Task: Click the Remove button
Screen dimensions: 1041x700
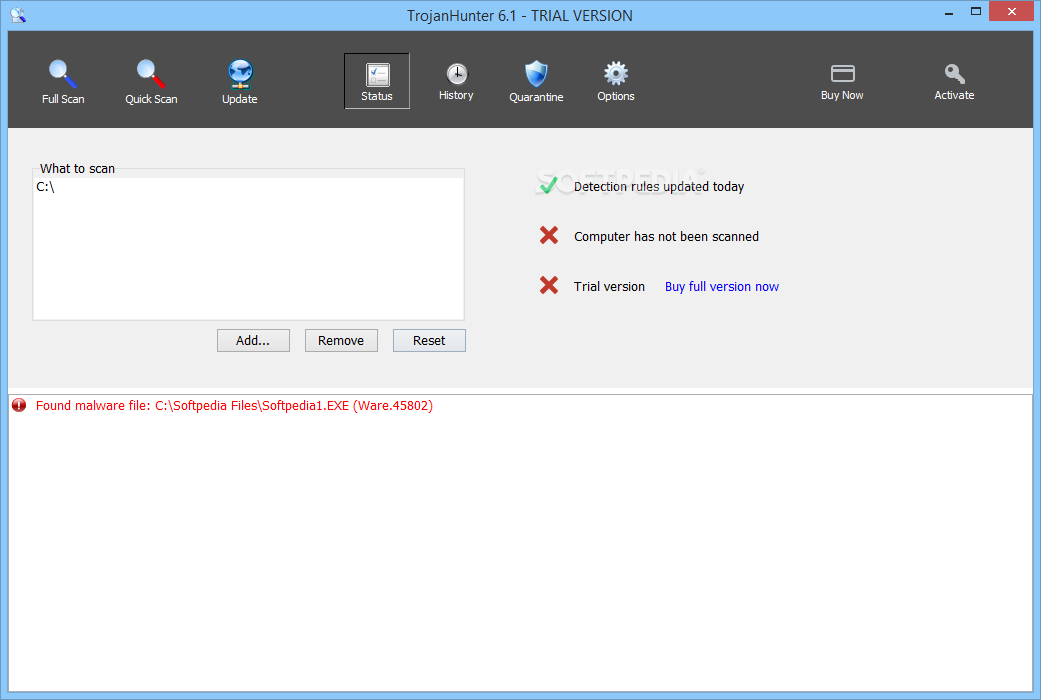Action: point(341,341)
